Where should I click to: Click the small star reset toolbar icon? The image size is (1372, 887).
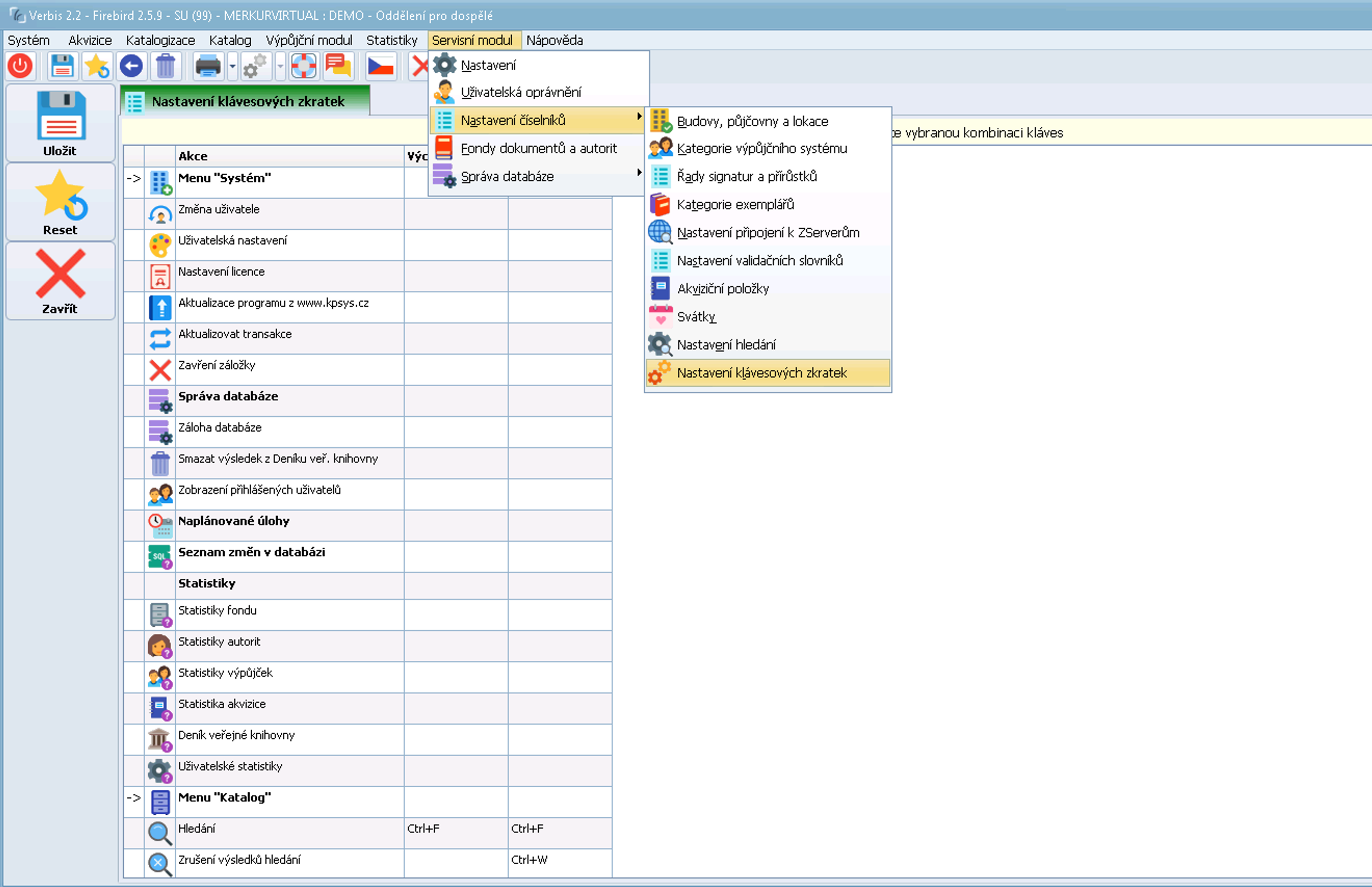point(97,66)
